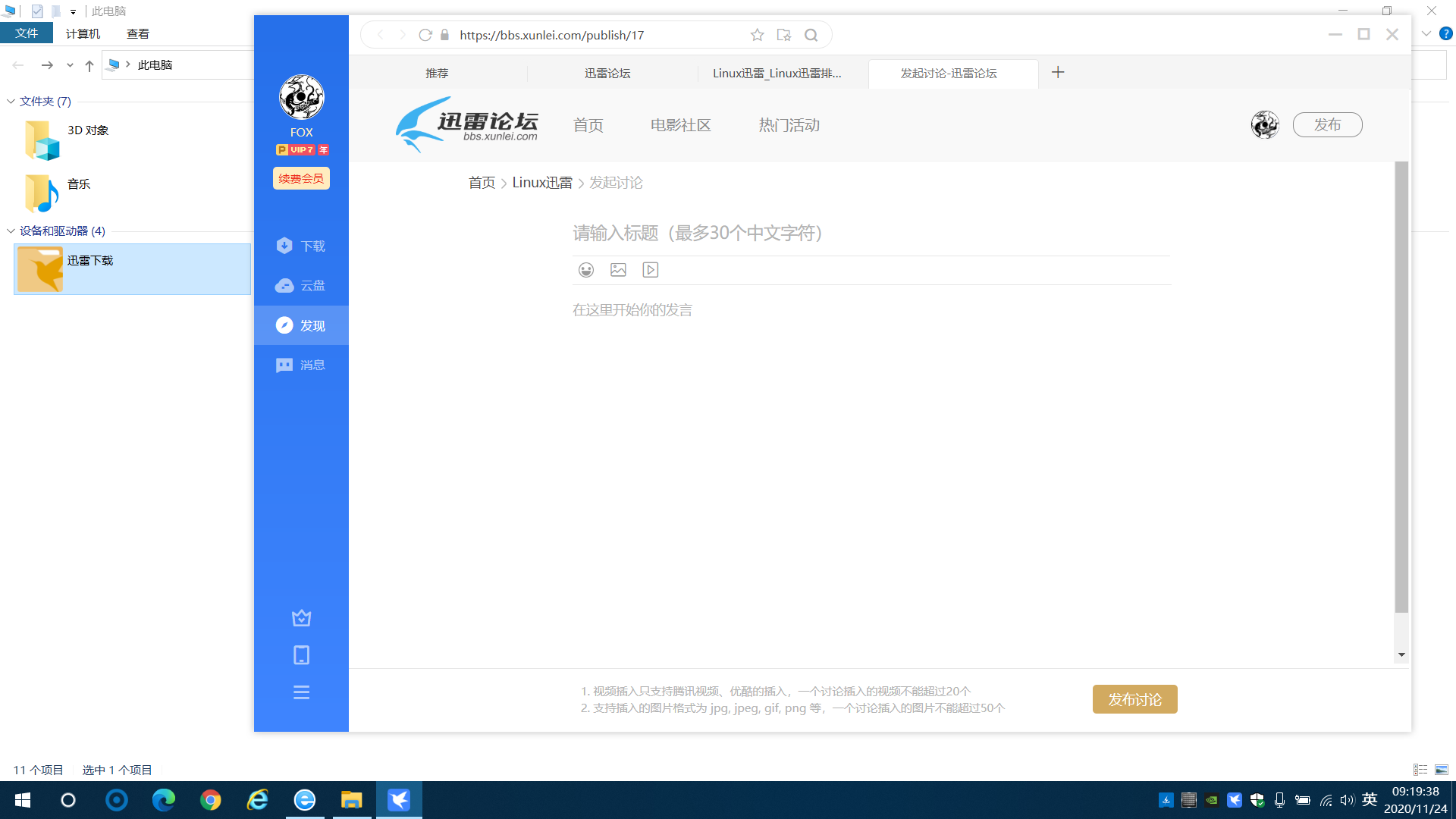Collapse the 文件夹 (7) section
Screen dimensions: 1456x819
tap(11, 101)
